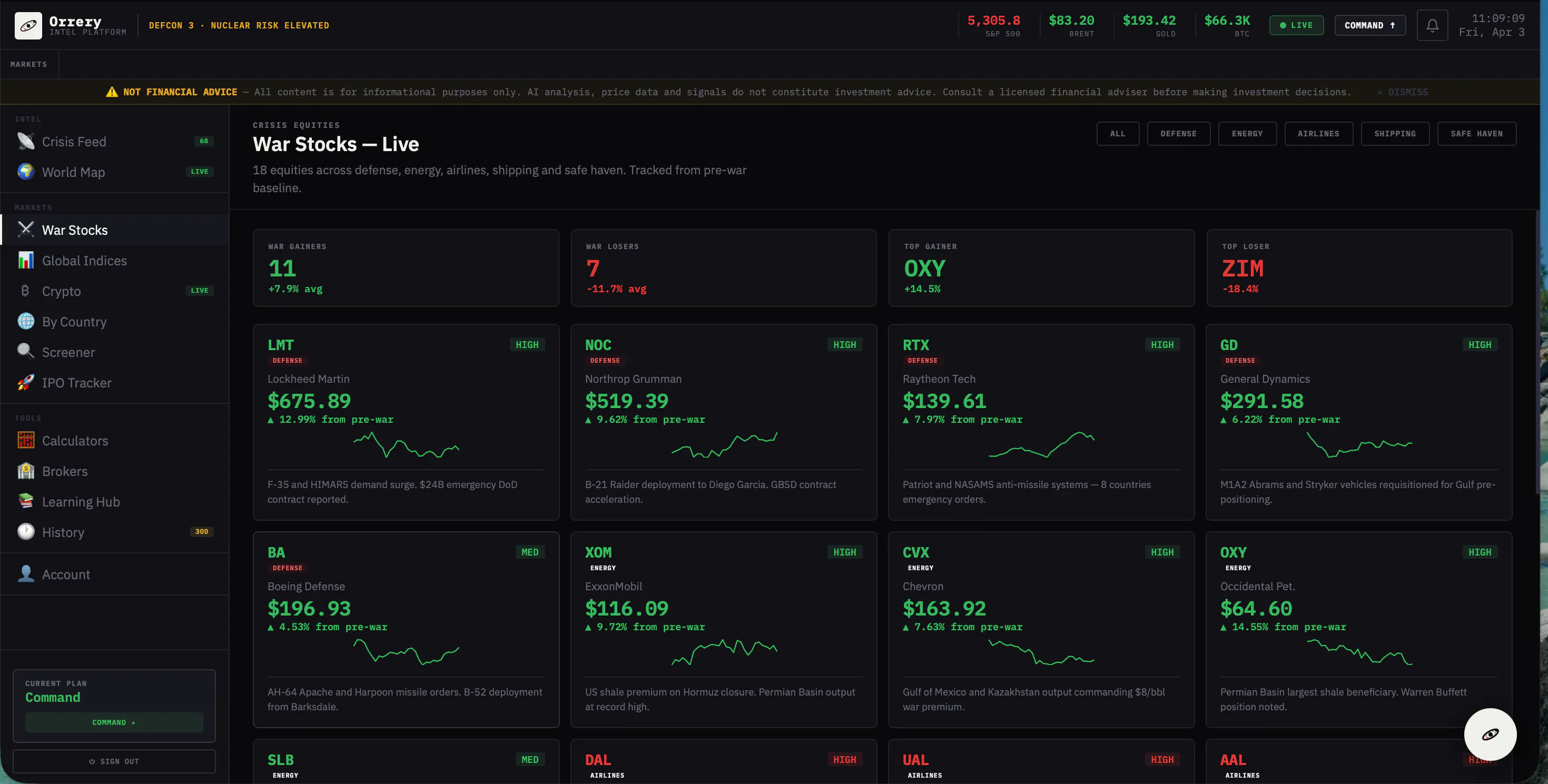The height and width of the screenshot is (784, 1548).
Task: Click the War Stocks crossed swords icon
Action: (x=26, y=230)
